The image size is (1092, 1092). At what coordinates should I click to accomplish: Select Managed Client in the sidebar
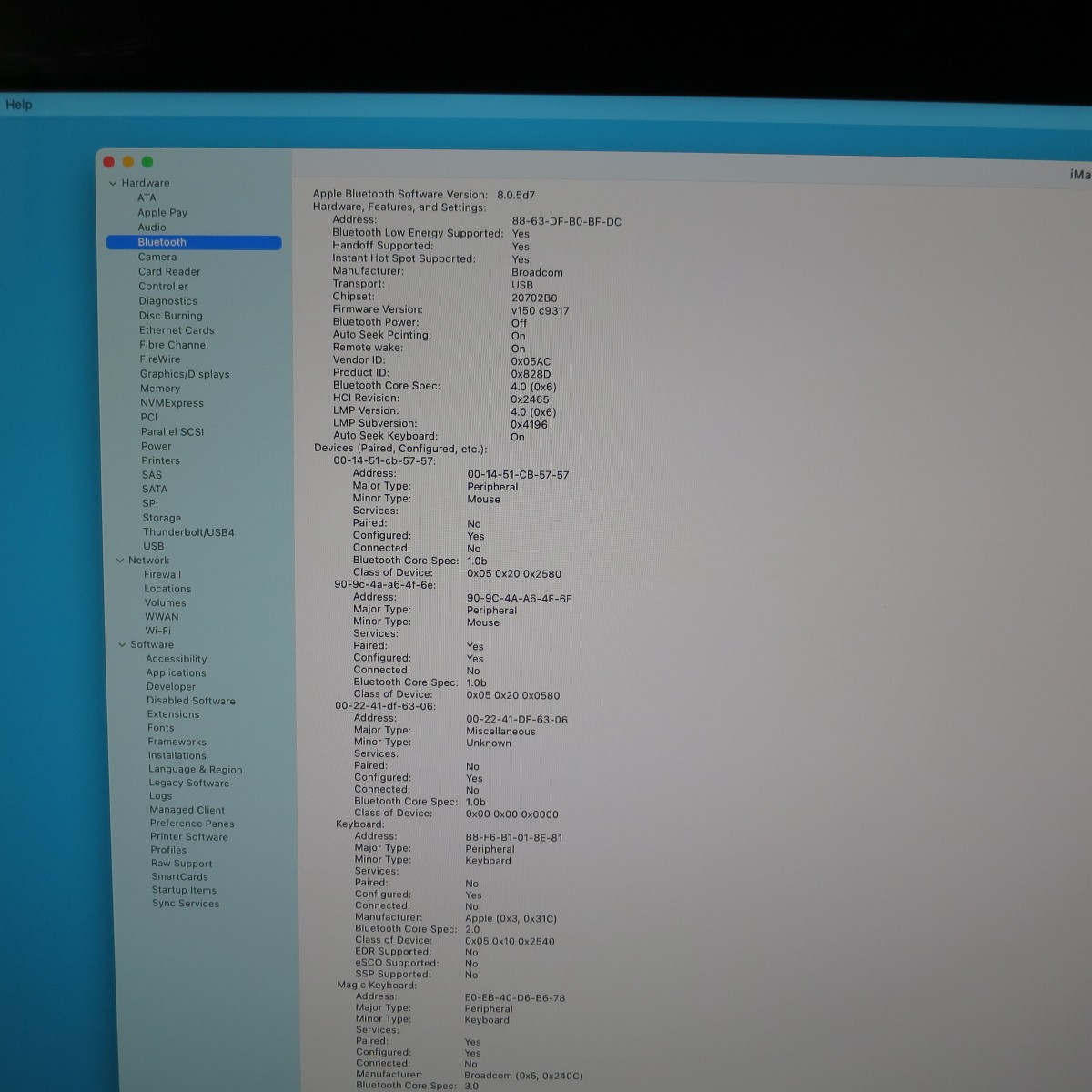[187, 810]
